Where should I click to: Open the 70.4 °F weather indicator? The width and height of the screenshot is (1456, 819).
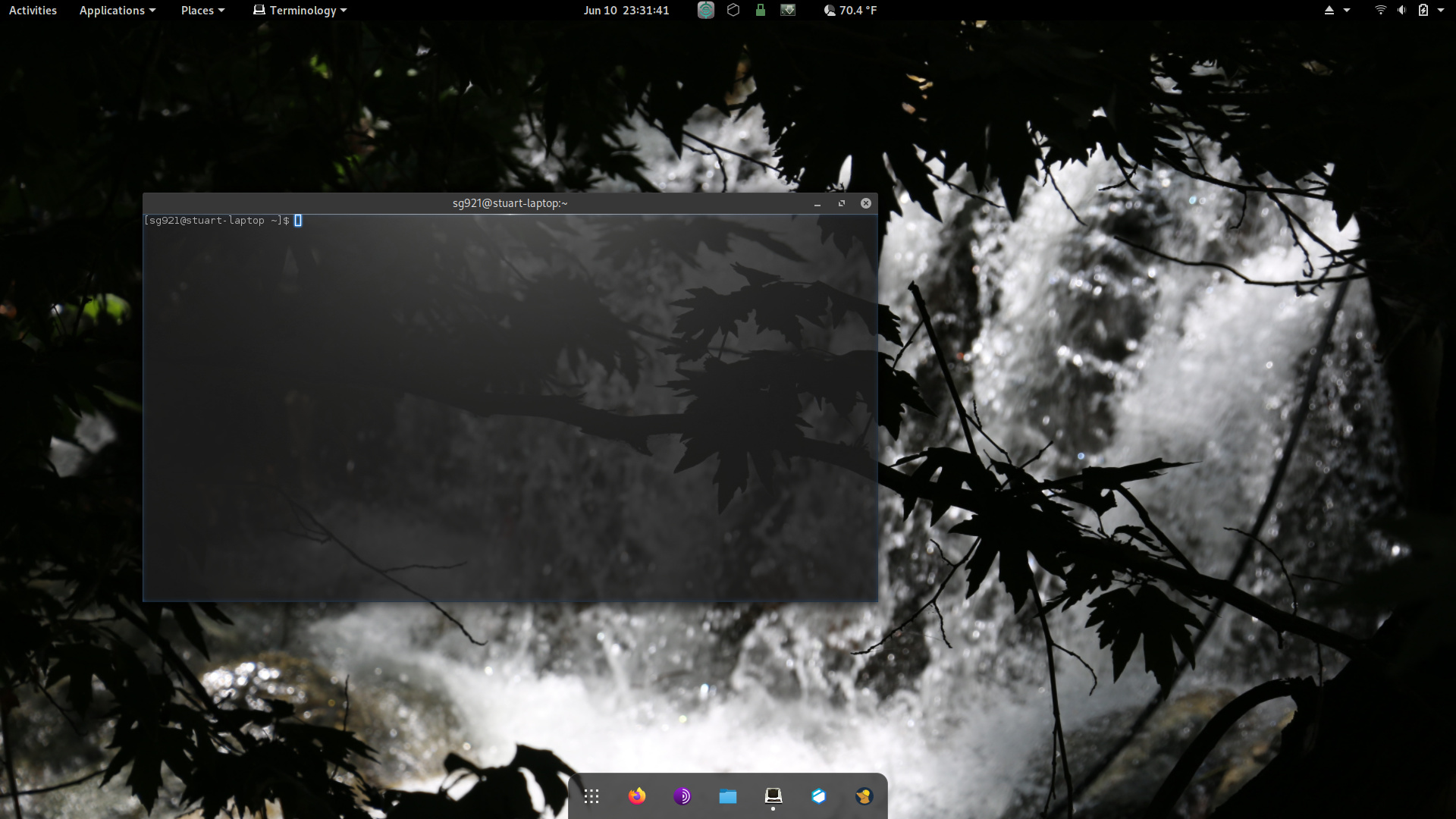[850, 11]
